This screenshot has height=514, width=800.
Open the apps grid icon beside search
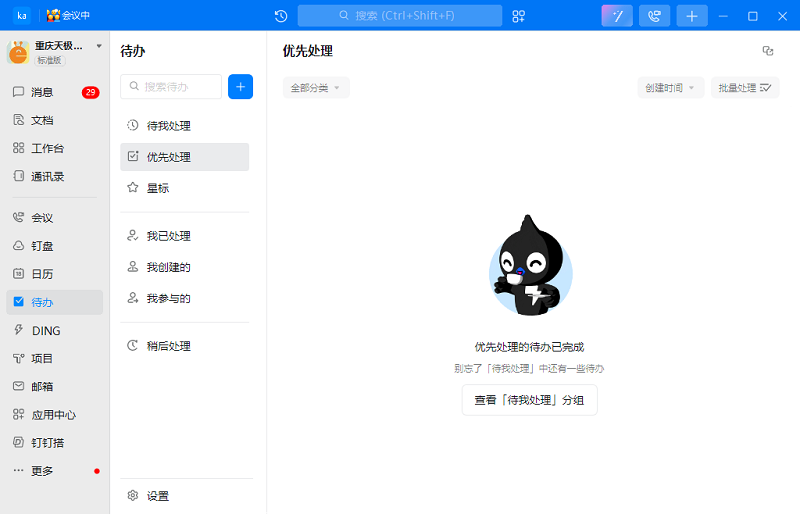coord(518,16)
